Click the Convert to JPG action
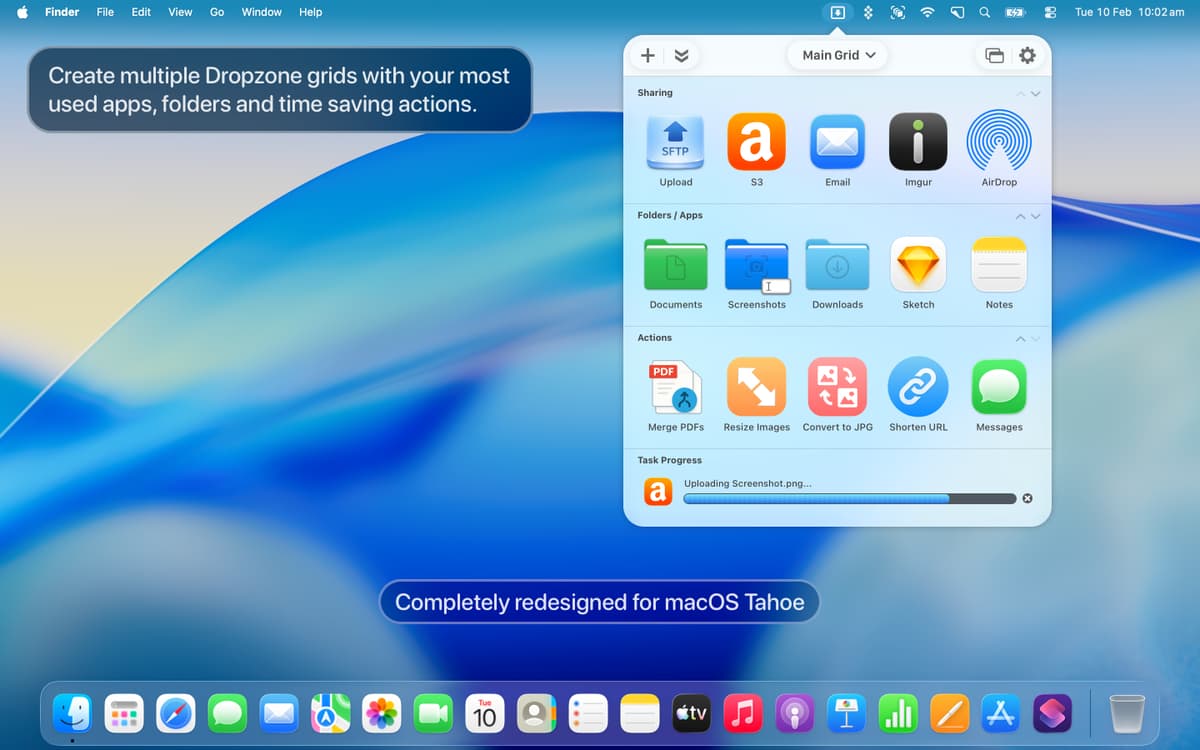The height and width of the screenshot is (750, 1200). pyautogui.click(x=837, y=387)
